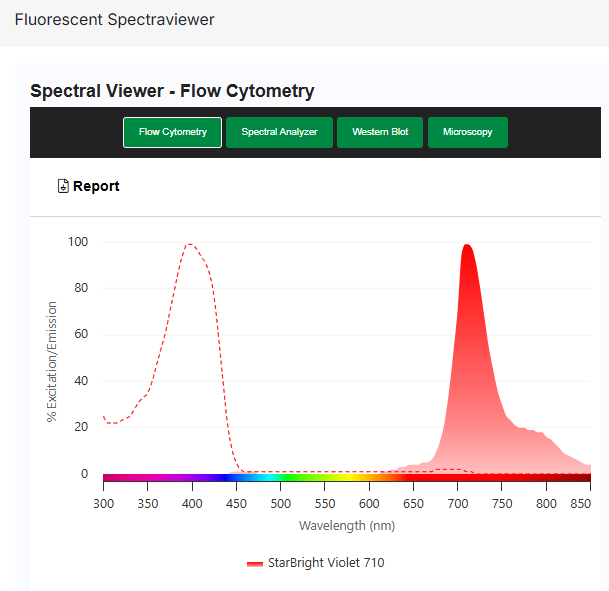Click the violet region of the spectrum color bar
609x591 pixels.
click(x=190, y=479)
